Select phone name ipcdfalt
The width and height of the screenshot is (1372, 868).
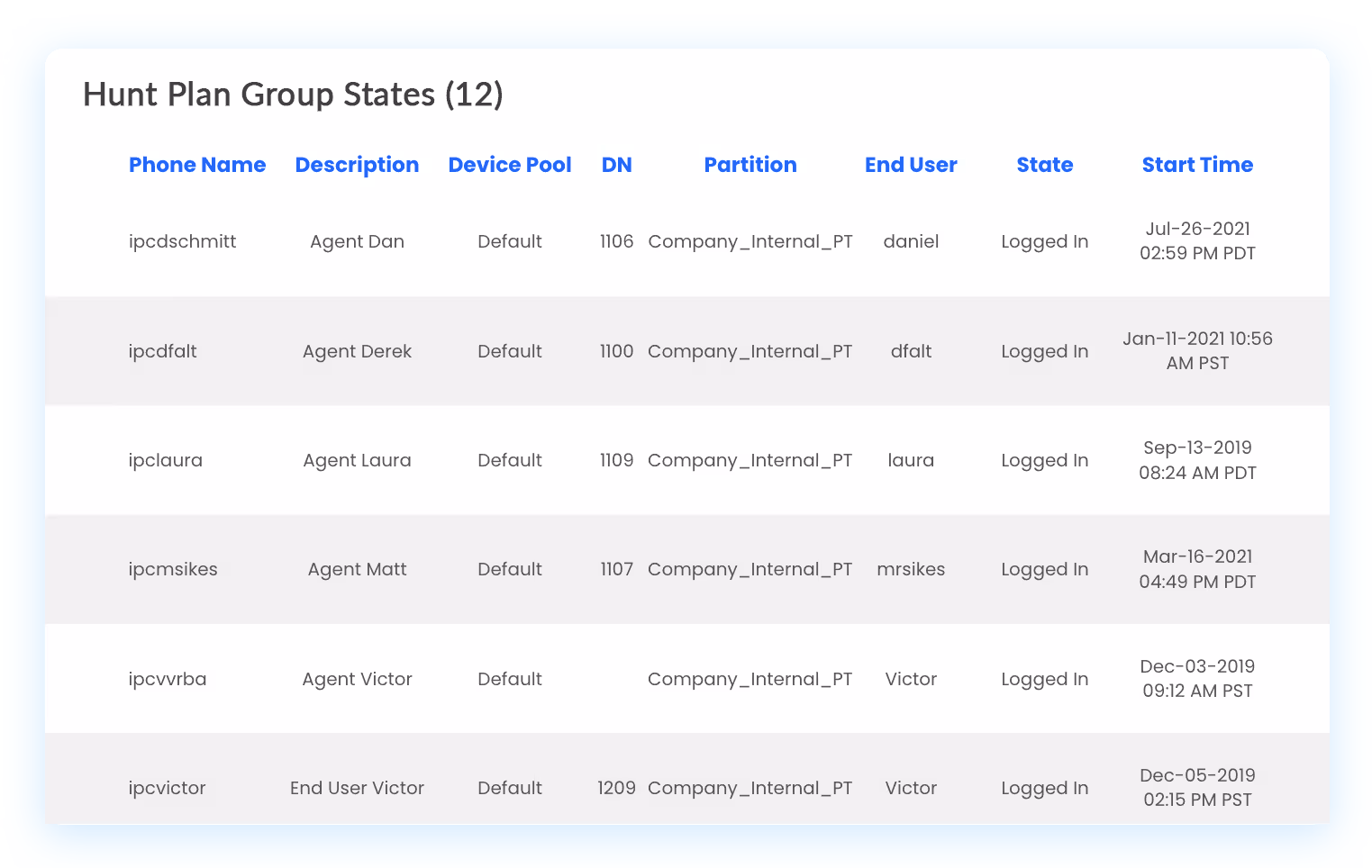click(163, 351)
